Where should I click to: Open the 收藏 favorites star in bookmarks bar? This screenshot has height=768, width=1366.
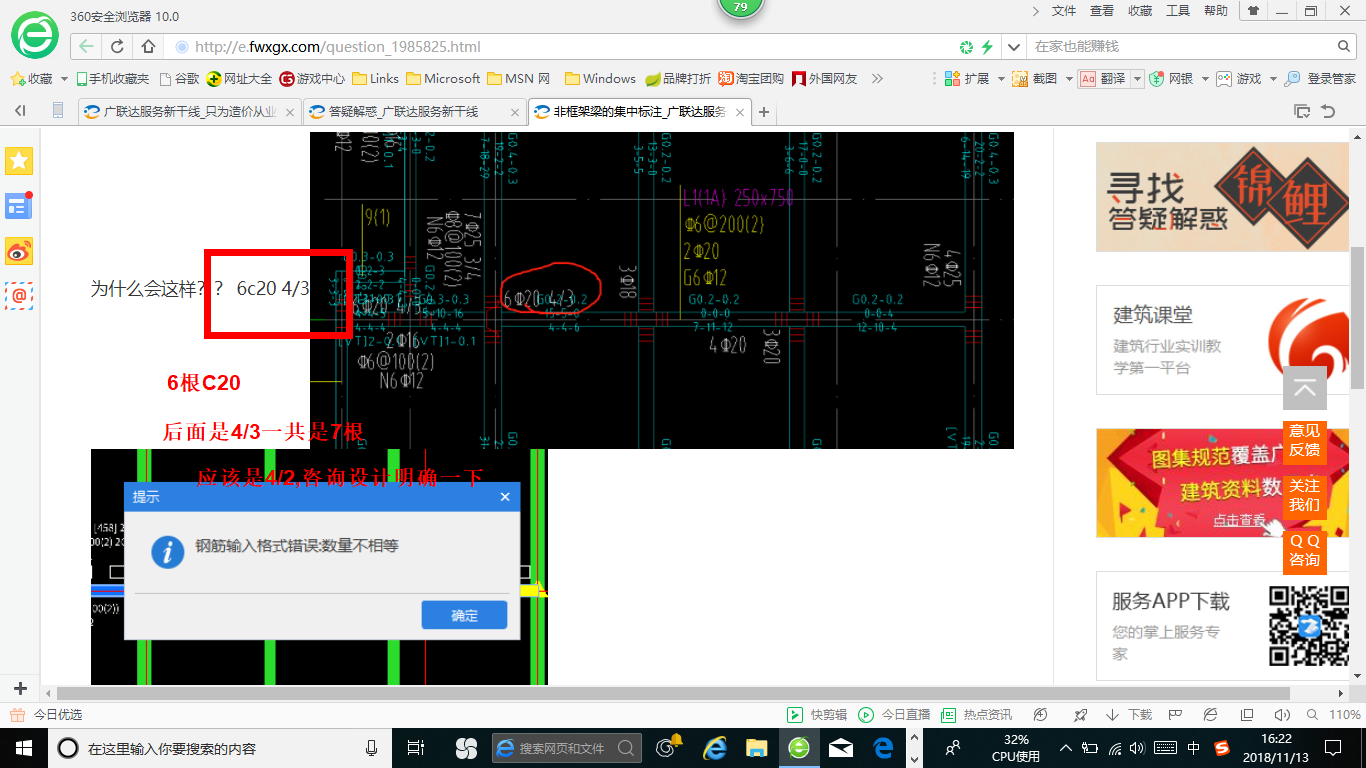pyautogui.click(x=31, y=78)
